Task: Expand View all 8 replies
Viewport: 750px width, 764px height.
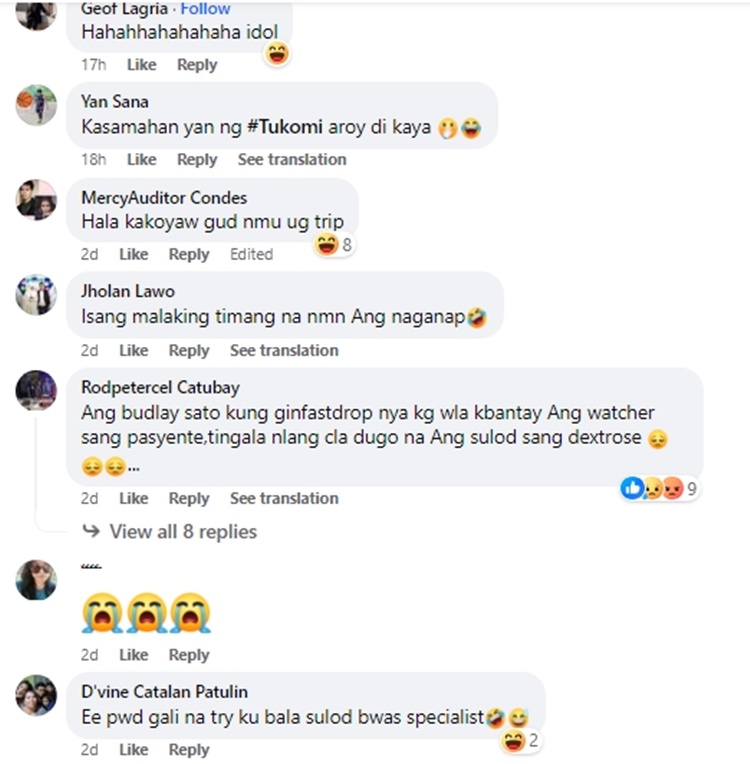Action: (183, 531)
